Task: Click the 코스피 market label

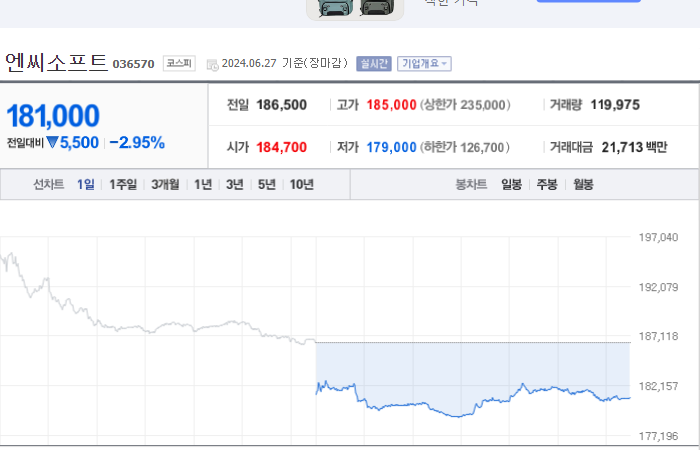Action: [x=179, y=63]
